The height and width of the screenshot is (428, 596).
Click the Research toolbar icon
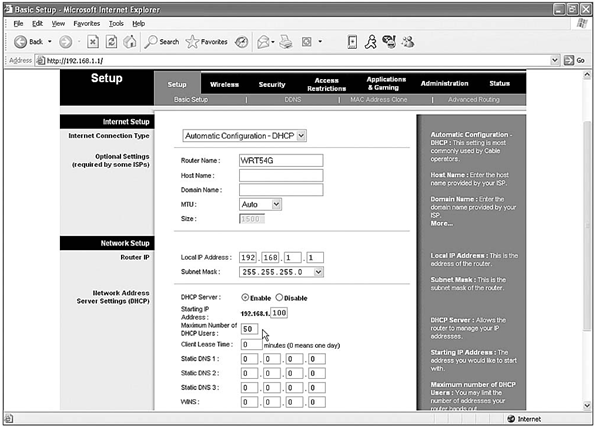(371, 42)
